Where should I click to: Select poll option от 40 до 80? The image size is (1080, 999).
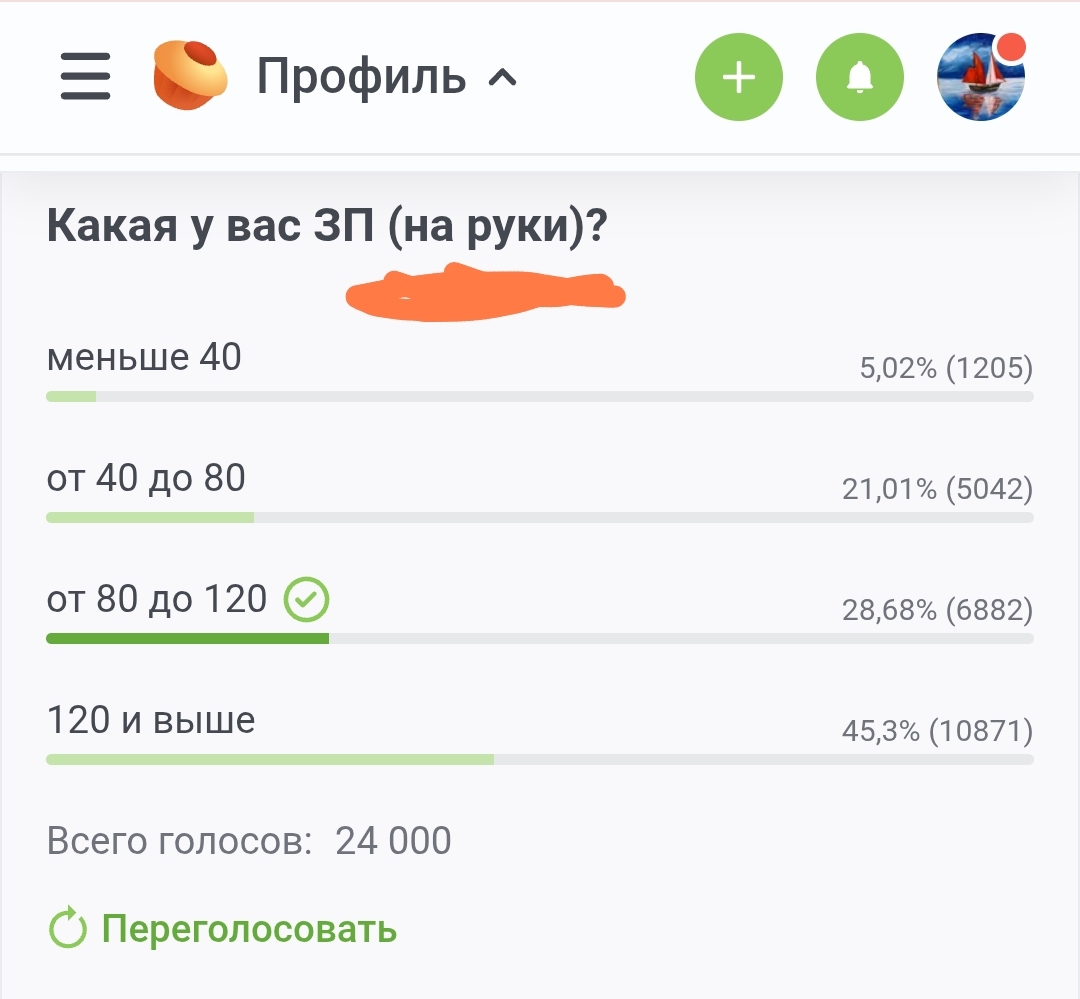[540, 490]
